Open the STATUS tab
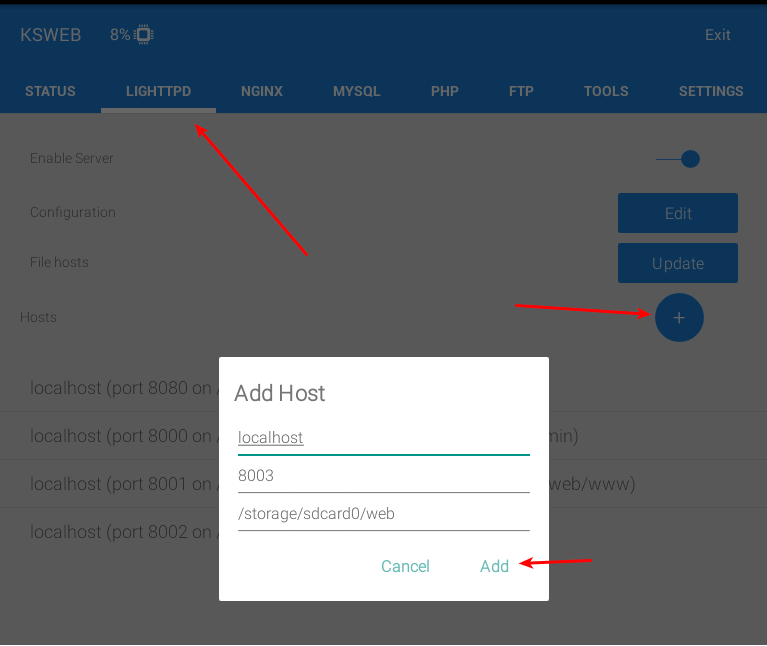 pos(50,91)
